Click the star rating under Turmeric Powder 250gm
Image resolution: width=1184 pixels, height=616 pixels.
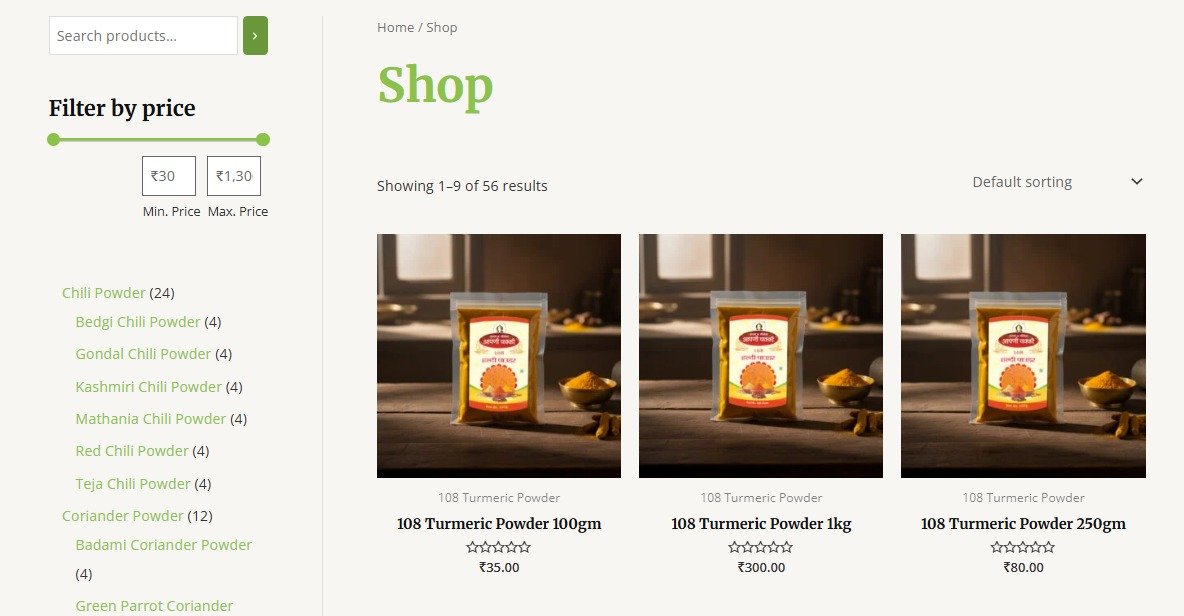click(x=1023, y=547)
